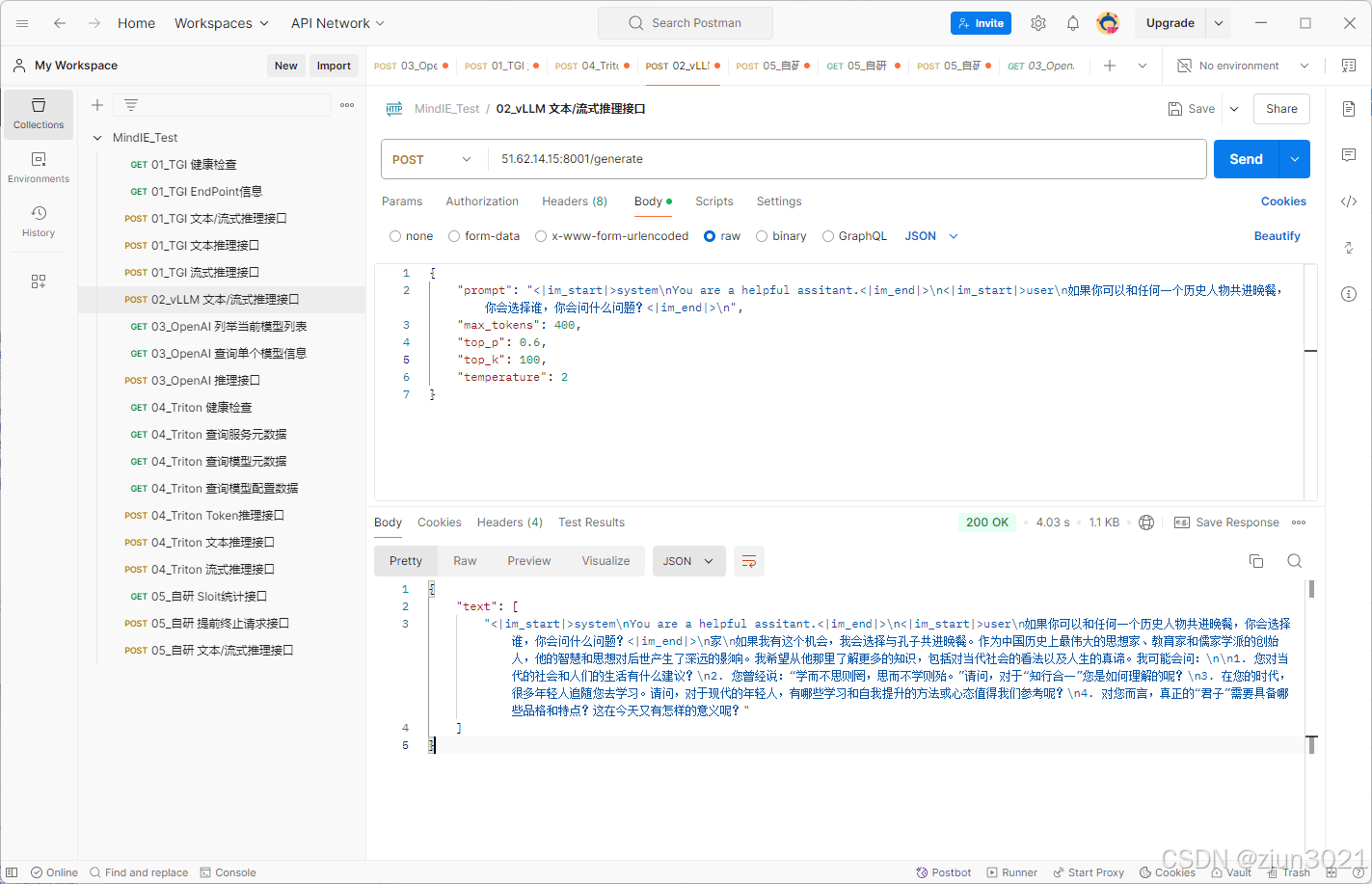Open the code snippet icon
The height and width of the screenshot is (884, 1372).
[1349, 201]
